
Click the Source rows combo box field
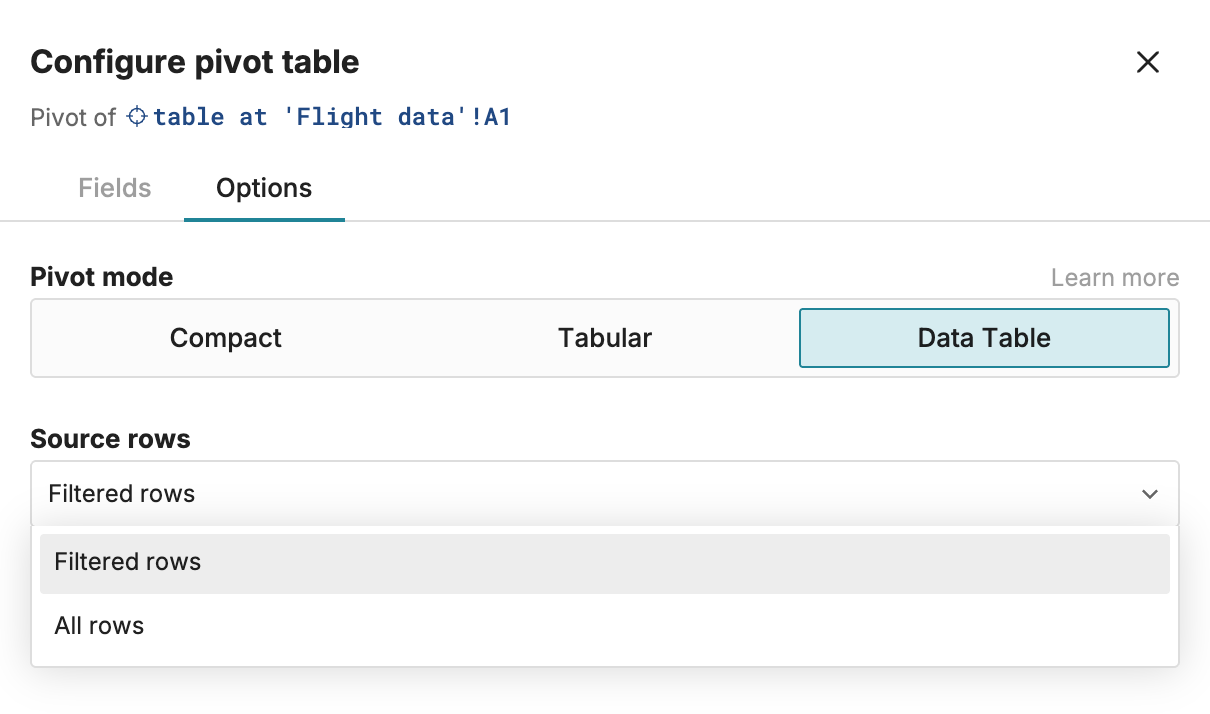(605, 493)
